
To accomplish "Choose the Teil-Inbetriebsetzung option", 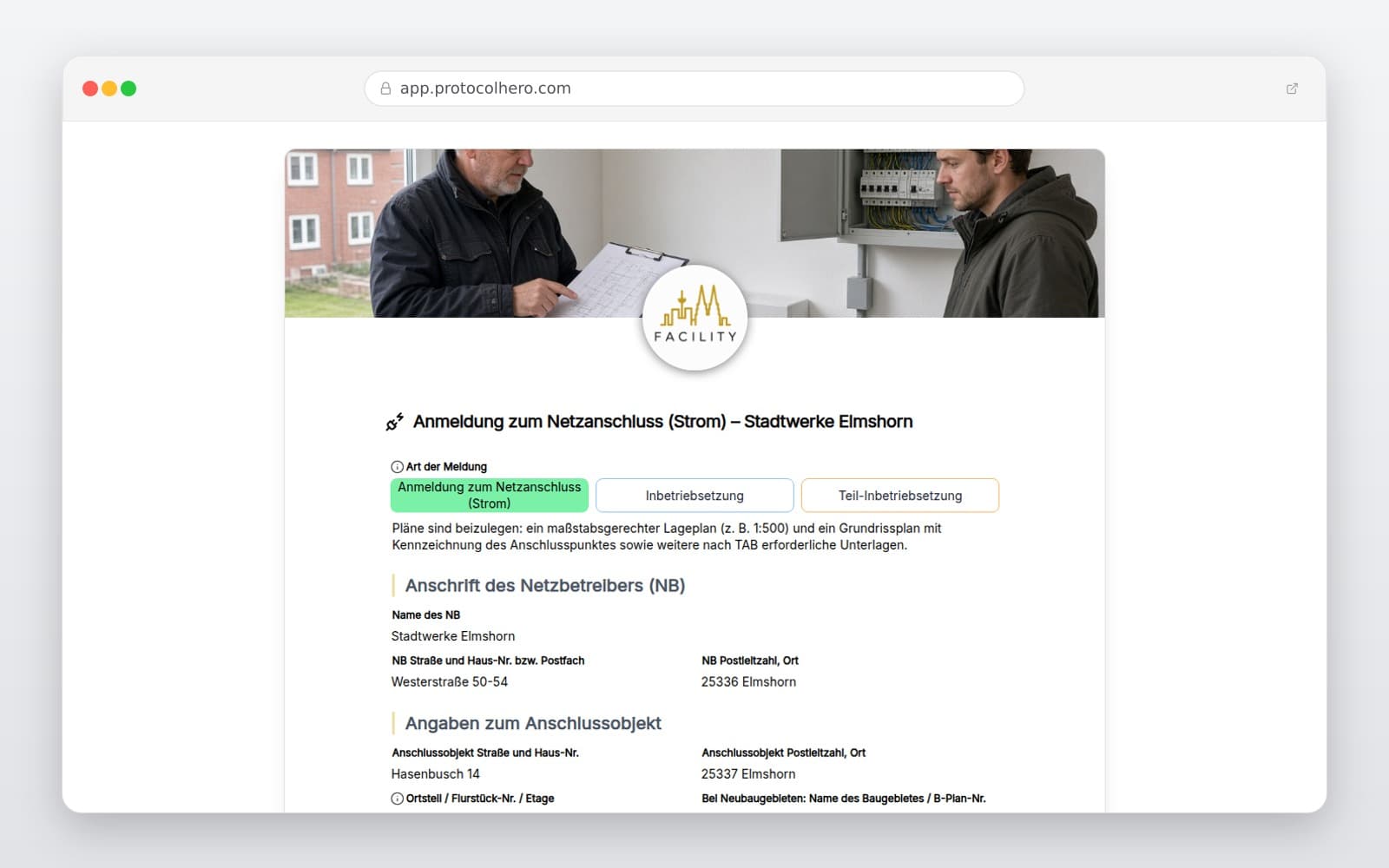I will (x=900, y=496).
